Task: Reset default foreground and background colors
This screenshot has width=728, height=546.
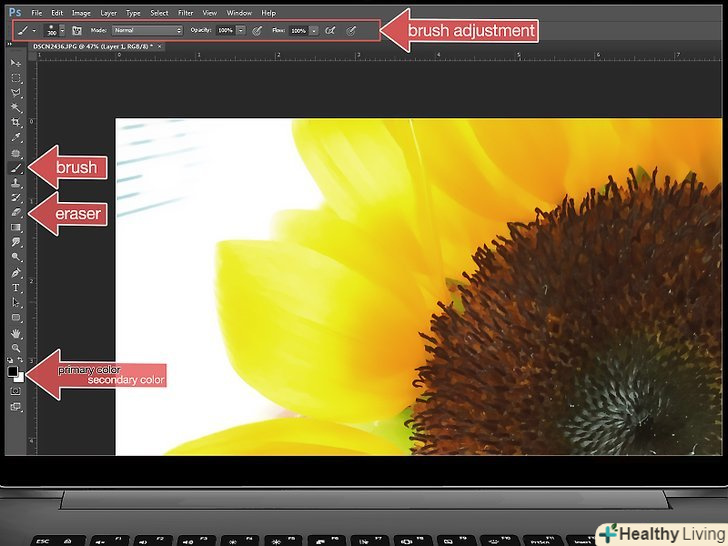Action: [x=10, y=360]
